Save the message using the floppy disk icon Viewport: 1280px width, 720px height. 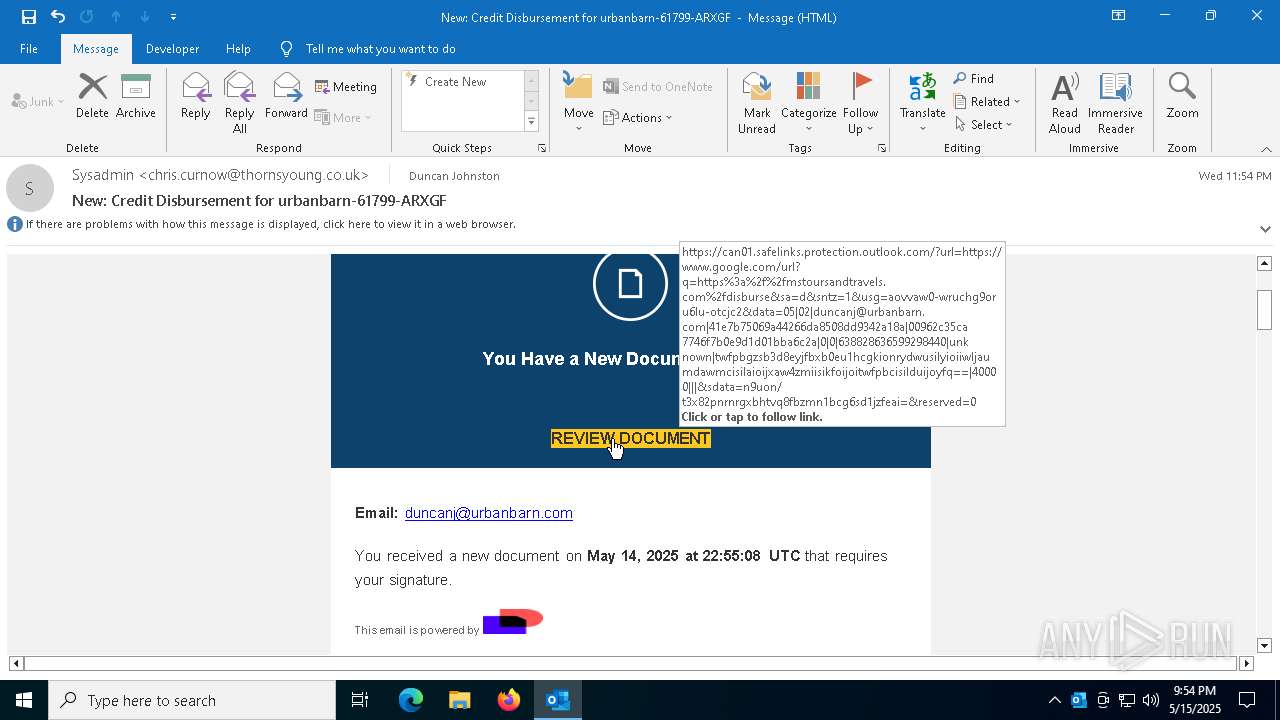coord(28,16)
